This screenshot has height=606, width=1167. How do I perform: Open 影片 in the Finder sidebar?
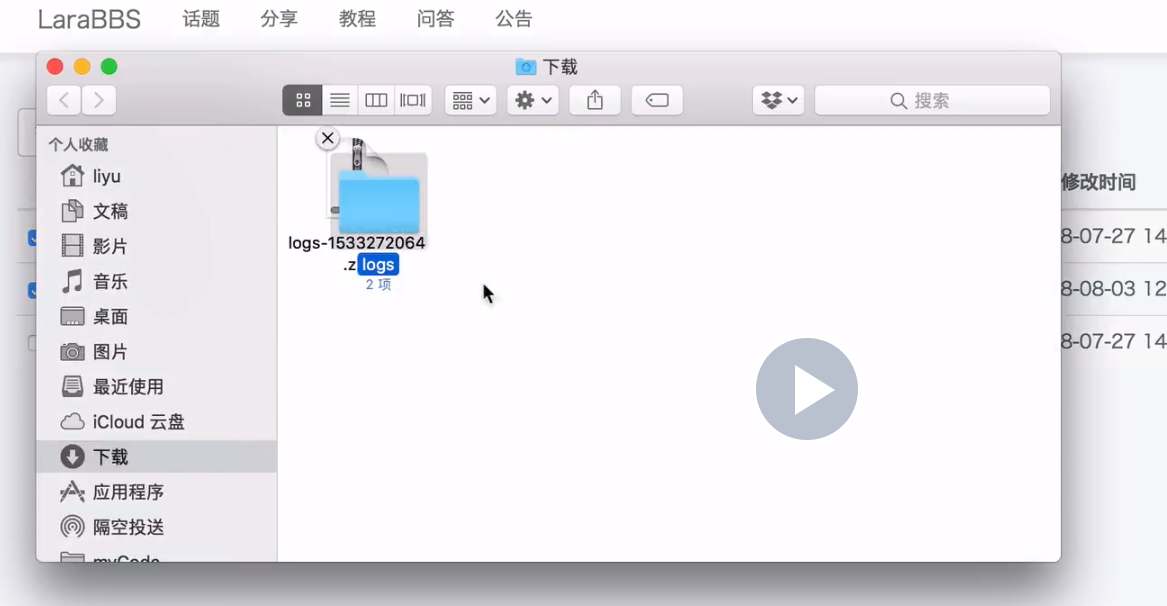tap(156, 246)
